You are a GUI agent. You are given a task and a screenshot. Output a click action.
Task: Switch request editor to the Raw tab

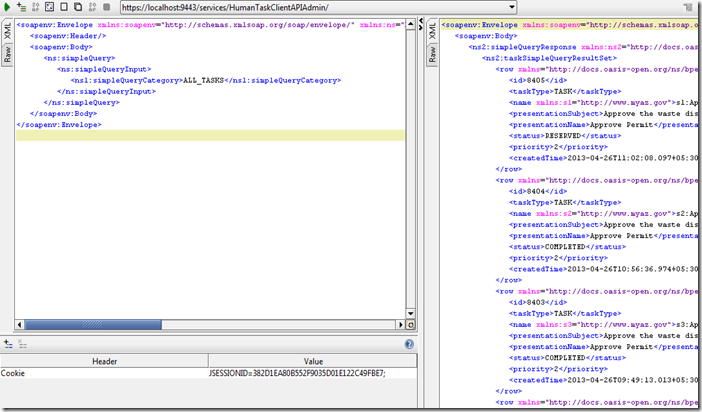(8, 55)
